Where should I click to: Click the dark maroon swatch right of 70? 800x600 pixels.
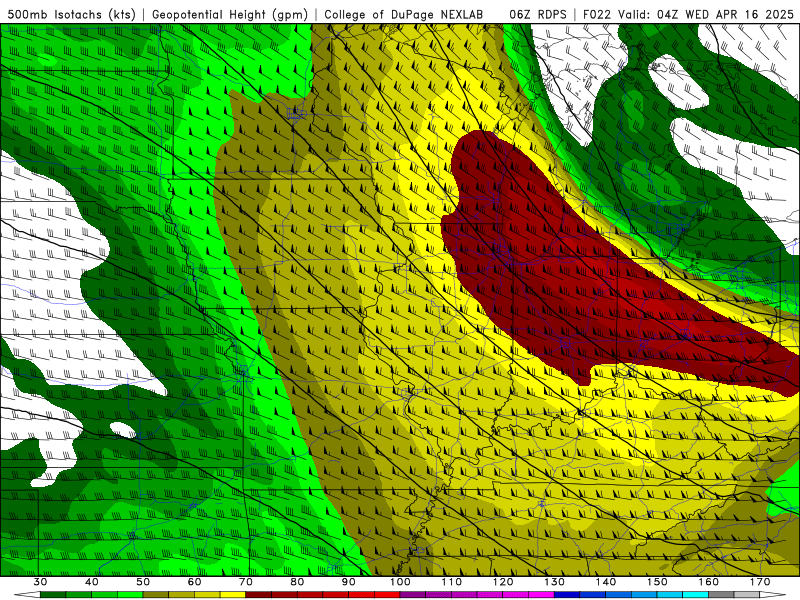259,595
